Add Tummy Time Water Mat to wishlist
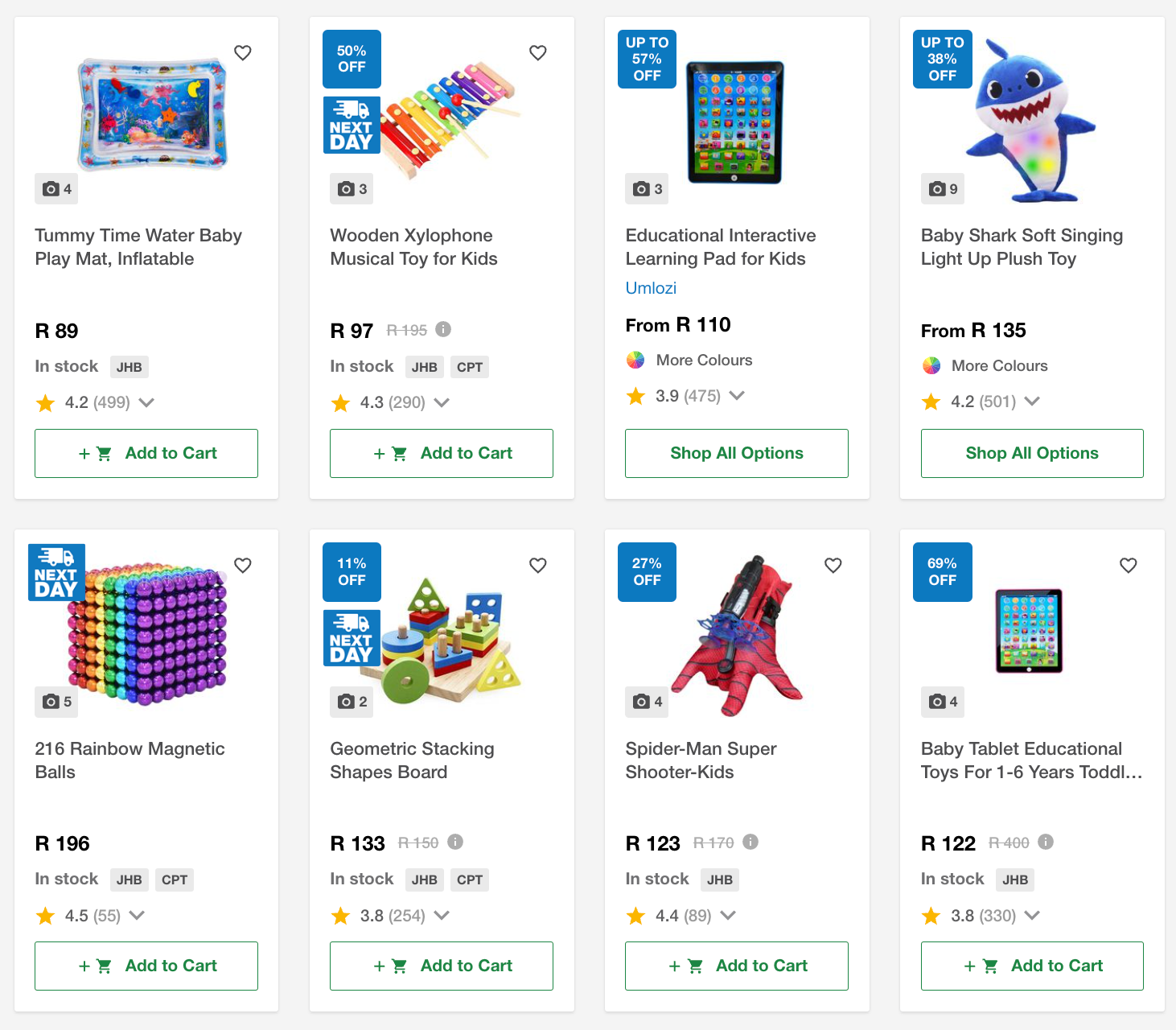 point(243,53)
